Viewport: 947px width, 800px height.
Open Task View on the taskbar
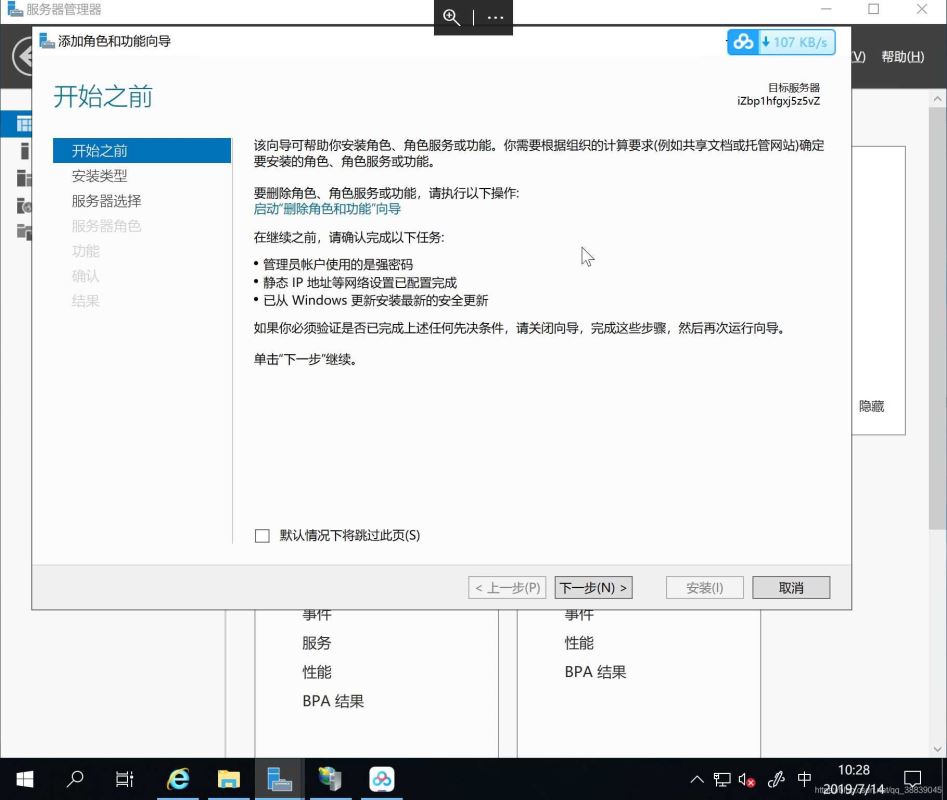click(x=125, y=779)
